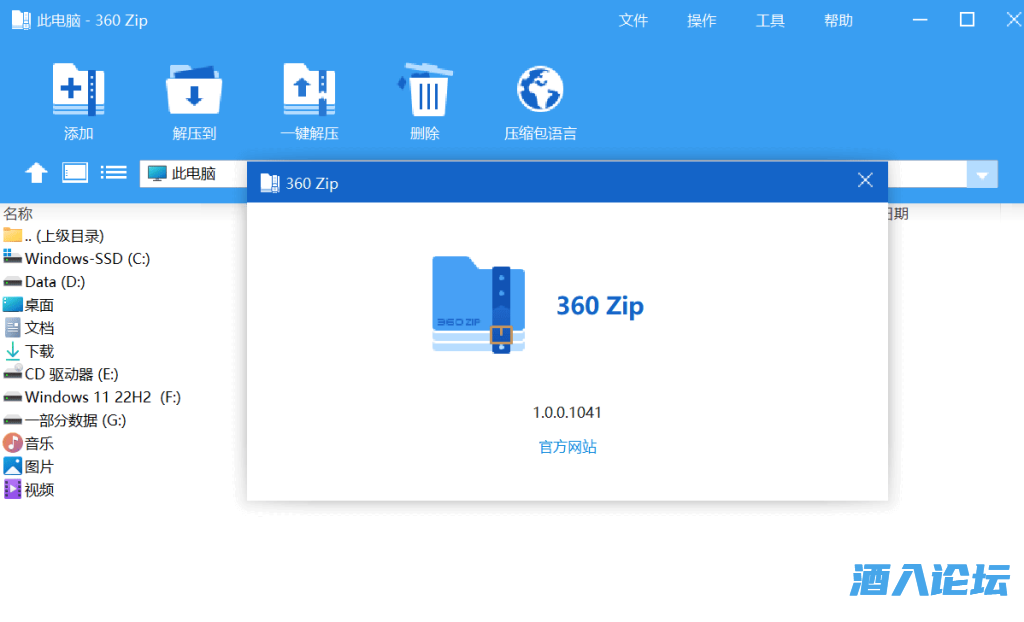Open the 官方网站 link
The width and height of the screenshot is (1024, 622).
(x=567, y=447)
